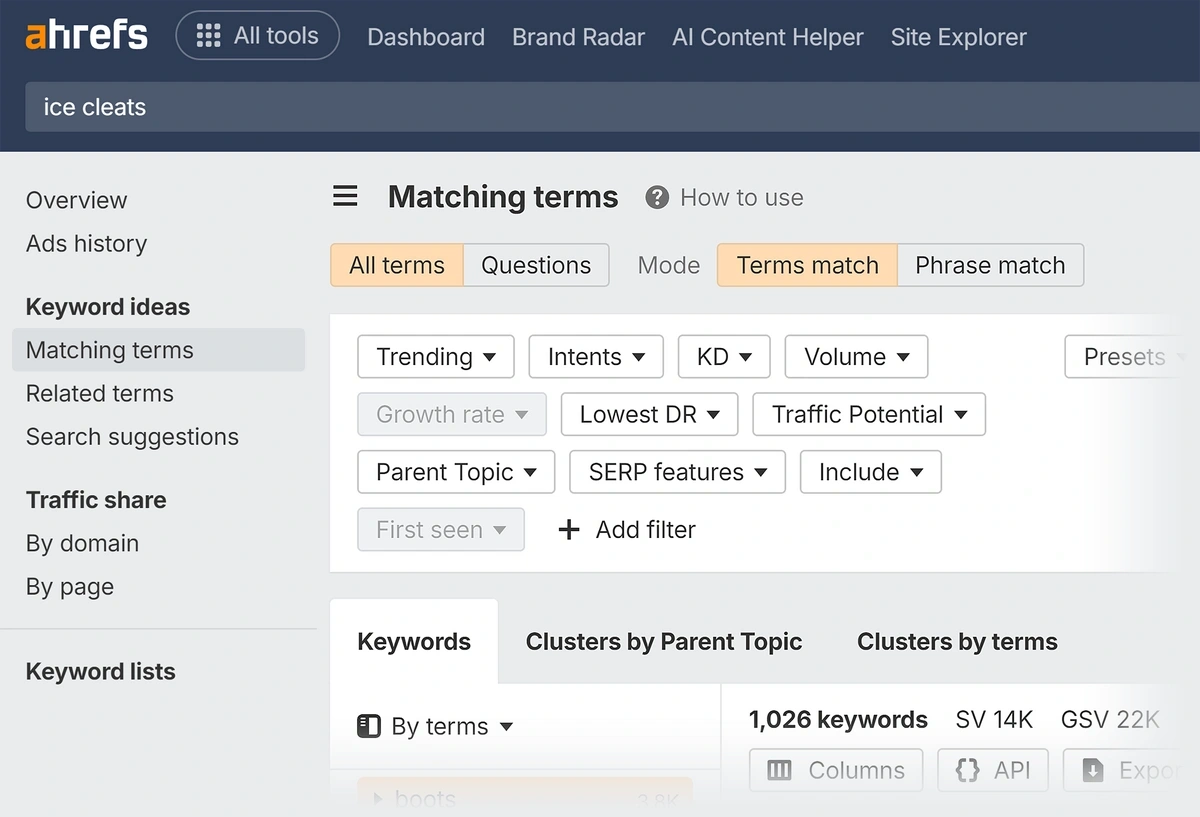Open Overview in the sidebar

(77, 200)
